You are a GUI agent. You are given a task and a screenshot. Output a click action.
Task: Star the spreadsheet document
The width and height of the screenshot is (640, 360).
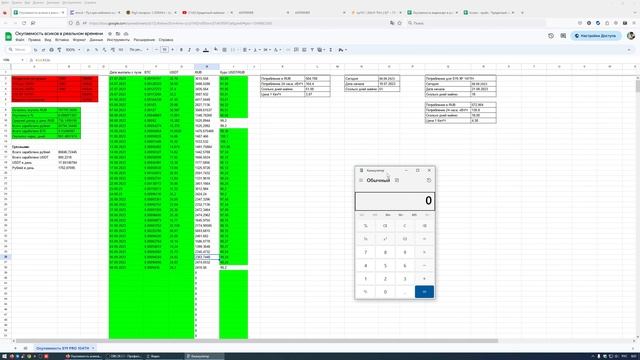(110, 33)
